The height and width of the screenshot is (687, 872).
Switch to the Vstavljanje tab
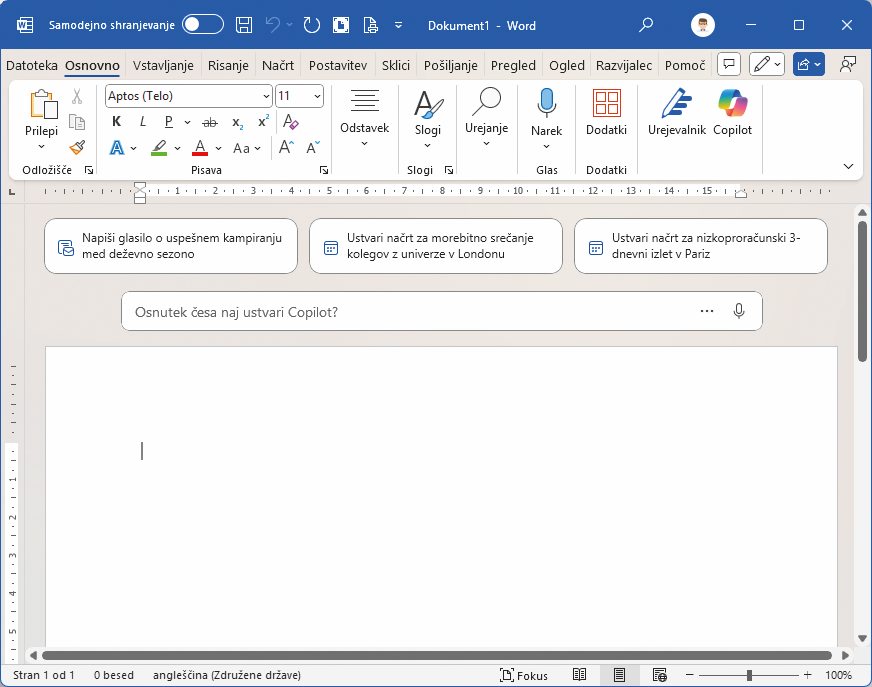tap(163, 65)
